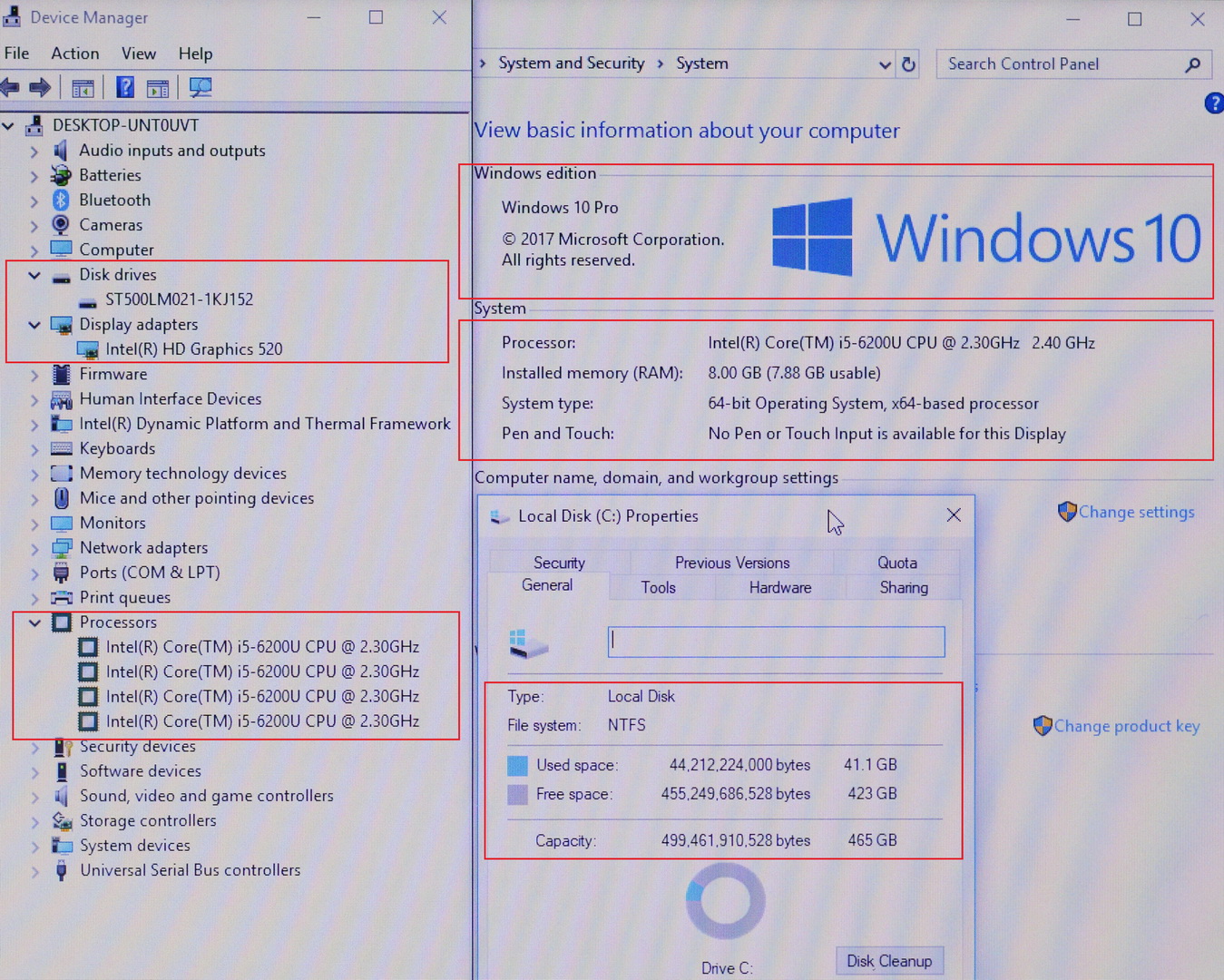Click the Security devices key icon
Image resolution: width=1224 pixels, height=980 pixels.
62,747
